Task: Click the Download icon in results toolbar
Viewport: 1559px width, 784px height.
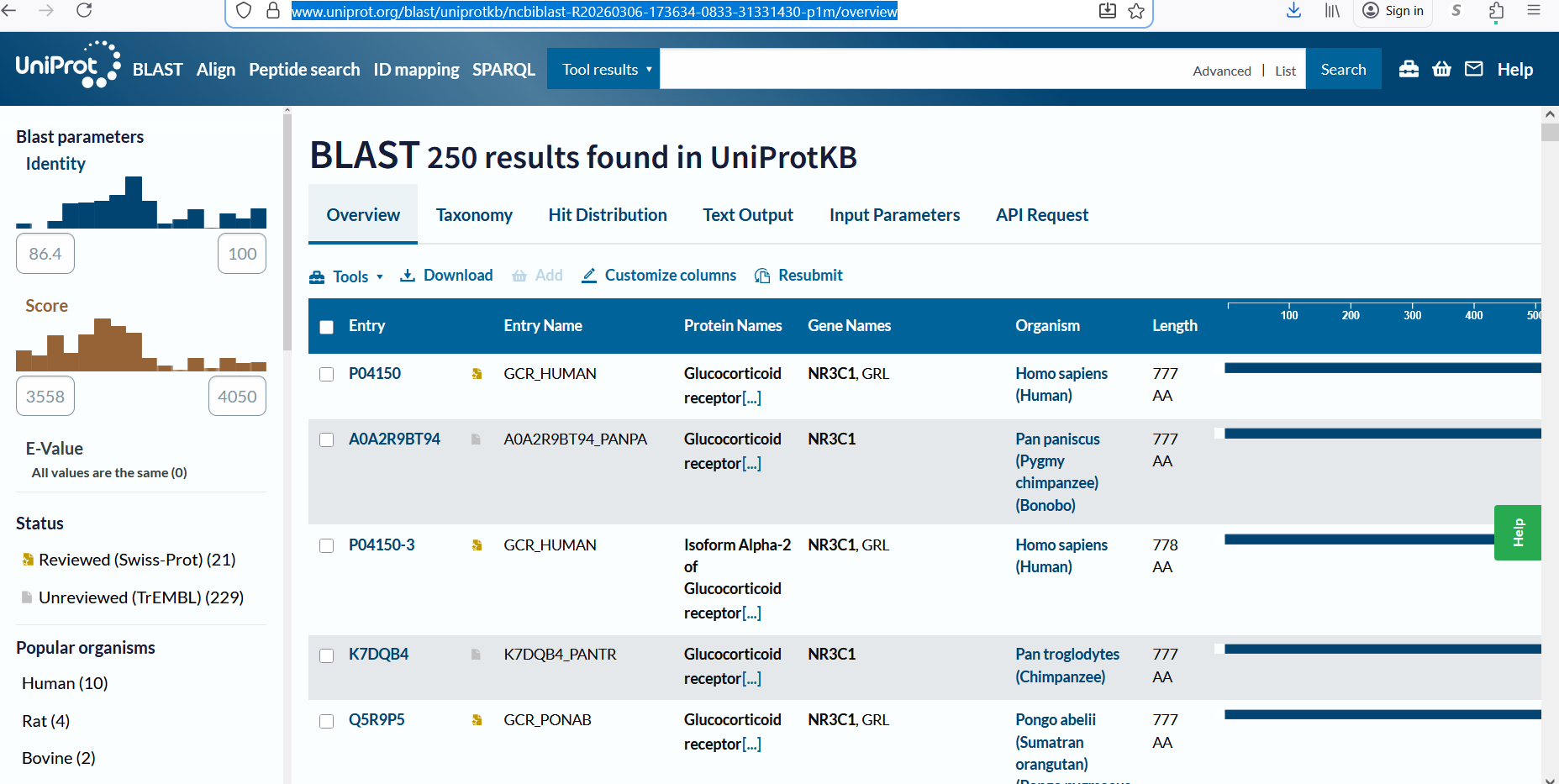Action: (x=408, y=276)
